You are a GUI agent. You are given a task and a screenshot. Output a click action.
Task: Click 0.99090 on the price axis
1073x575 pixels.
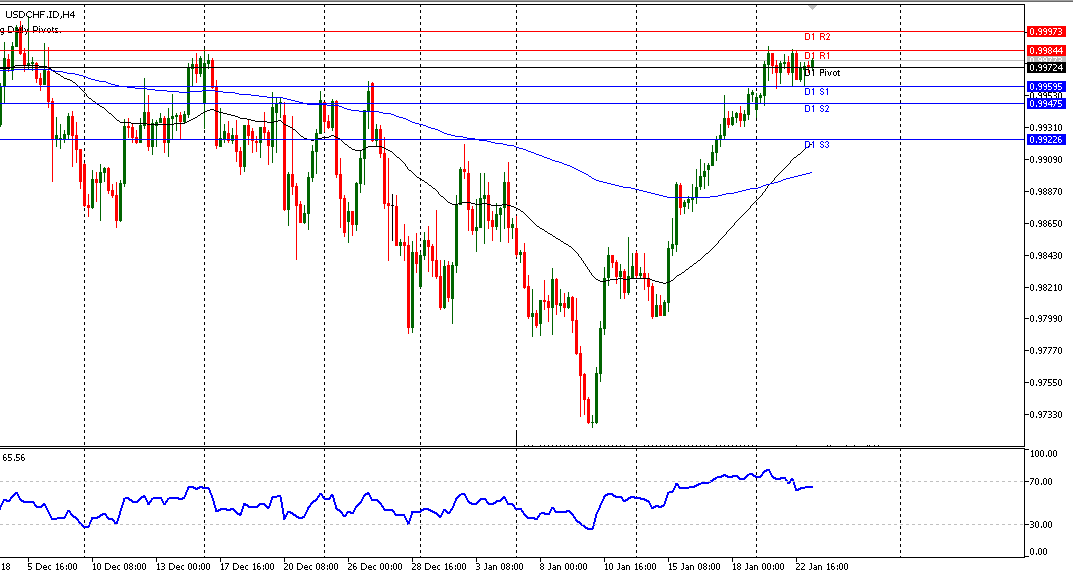[1046, 160]
